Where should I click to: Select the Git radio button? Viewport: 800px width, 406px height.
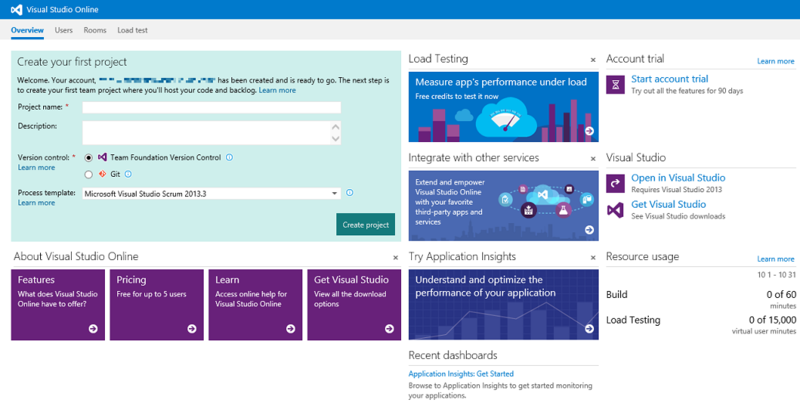[89, 174]
